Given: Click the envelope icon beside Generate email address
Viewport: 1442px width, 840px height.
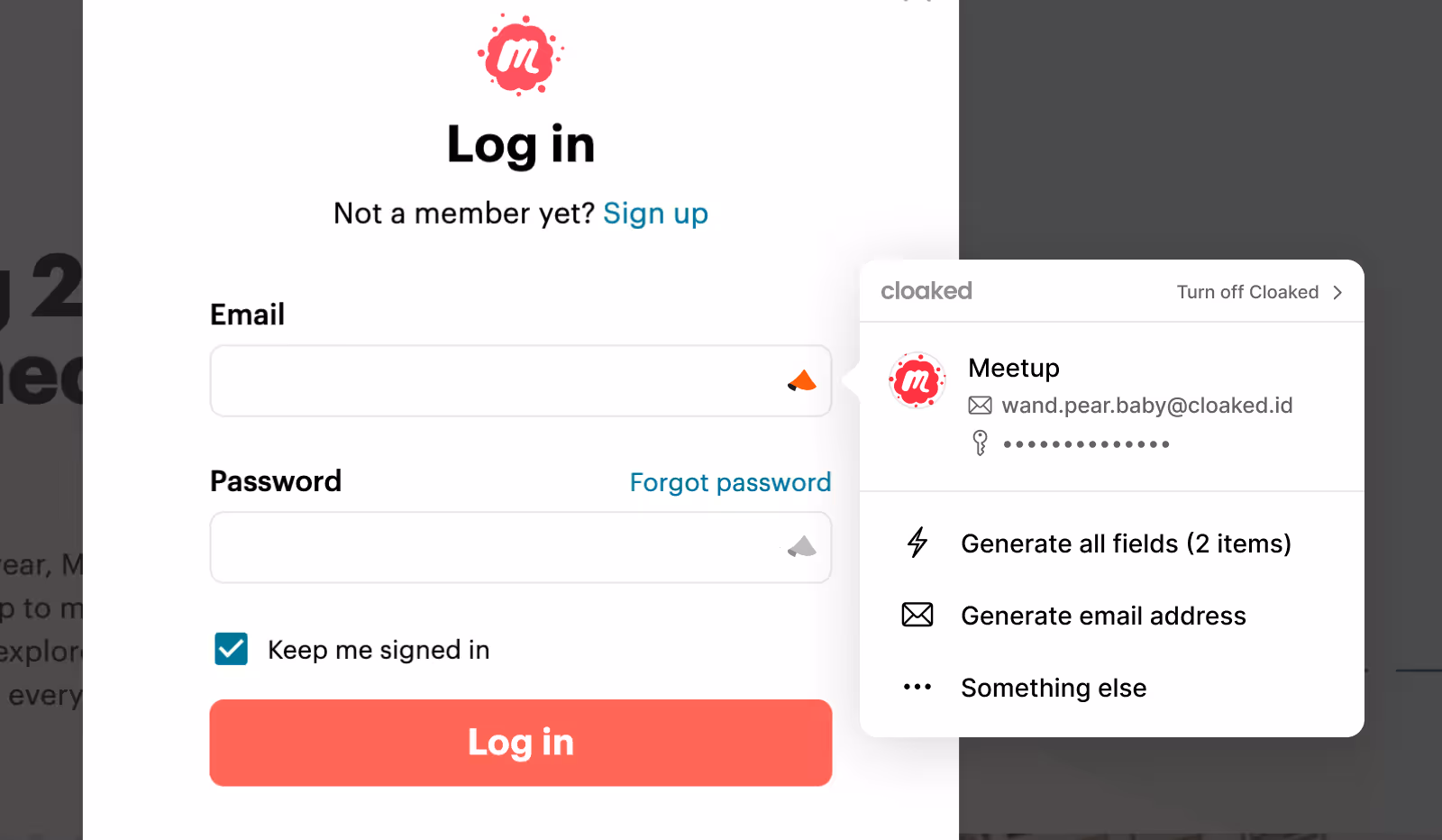Looking at the screenshot, I should 917,615.
